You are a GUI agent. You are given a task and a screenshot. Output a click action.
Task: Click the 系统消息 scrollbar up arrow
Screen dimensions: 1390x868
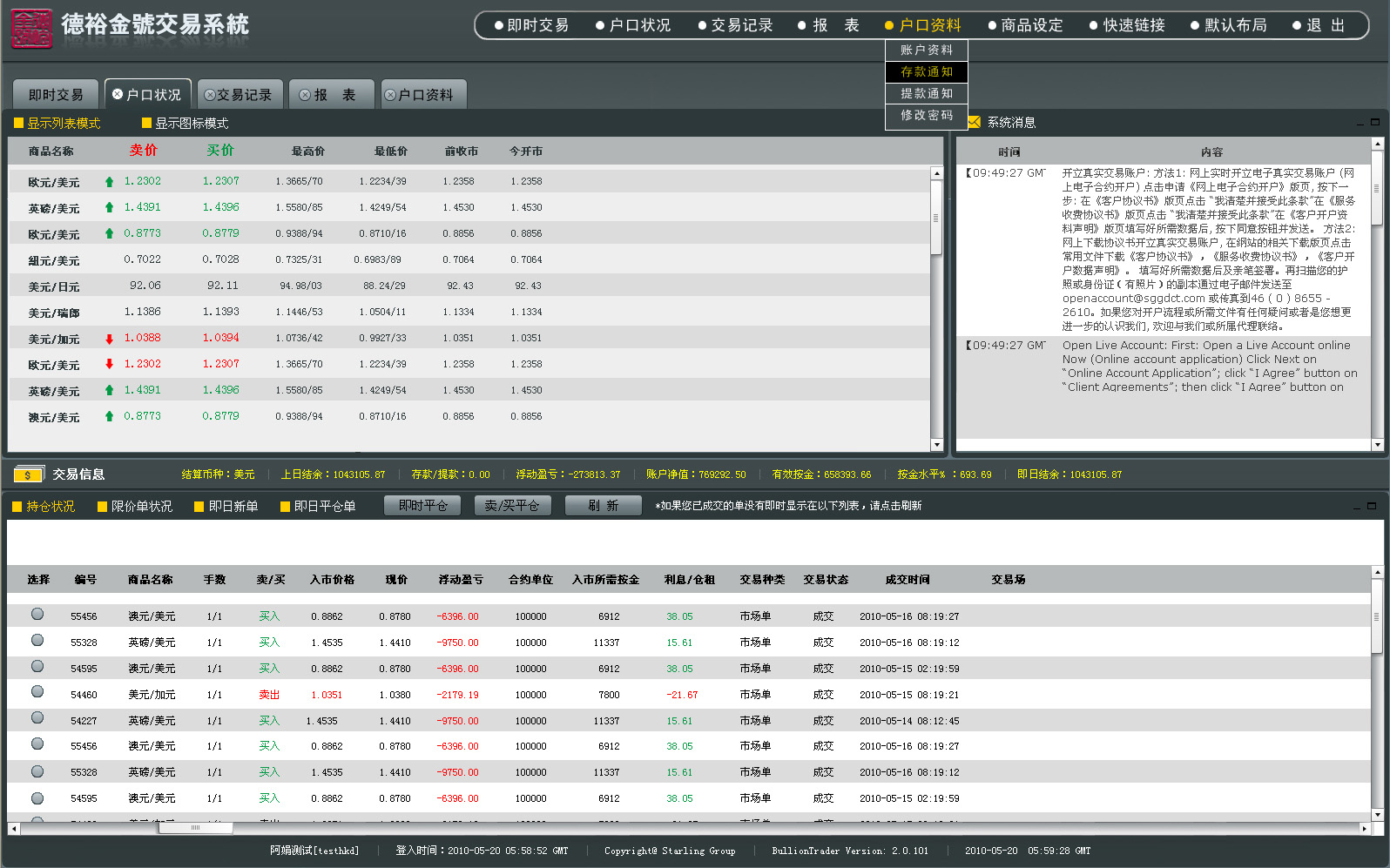(1377, 144)
